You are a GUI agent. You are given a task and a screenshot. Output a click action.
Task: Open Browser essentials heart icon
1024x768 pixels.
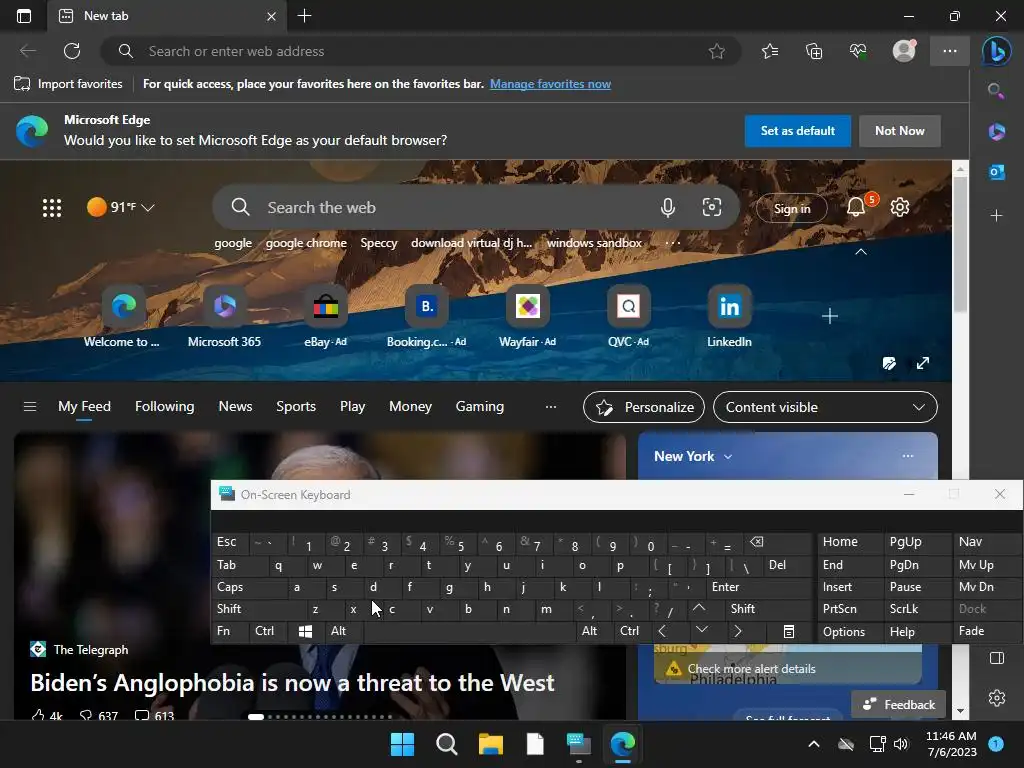(858, 51)
